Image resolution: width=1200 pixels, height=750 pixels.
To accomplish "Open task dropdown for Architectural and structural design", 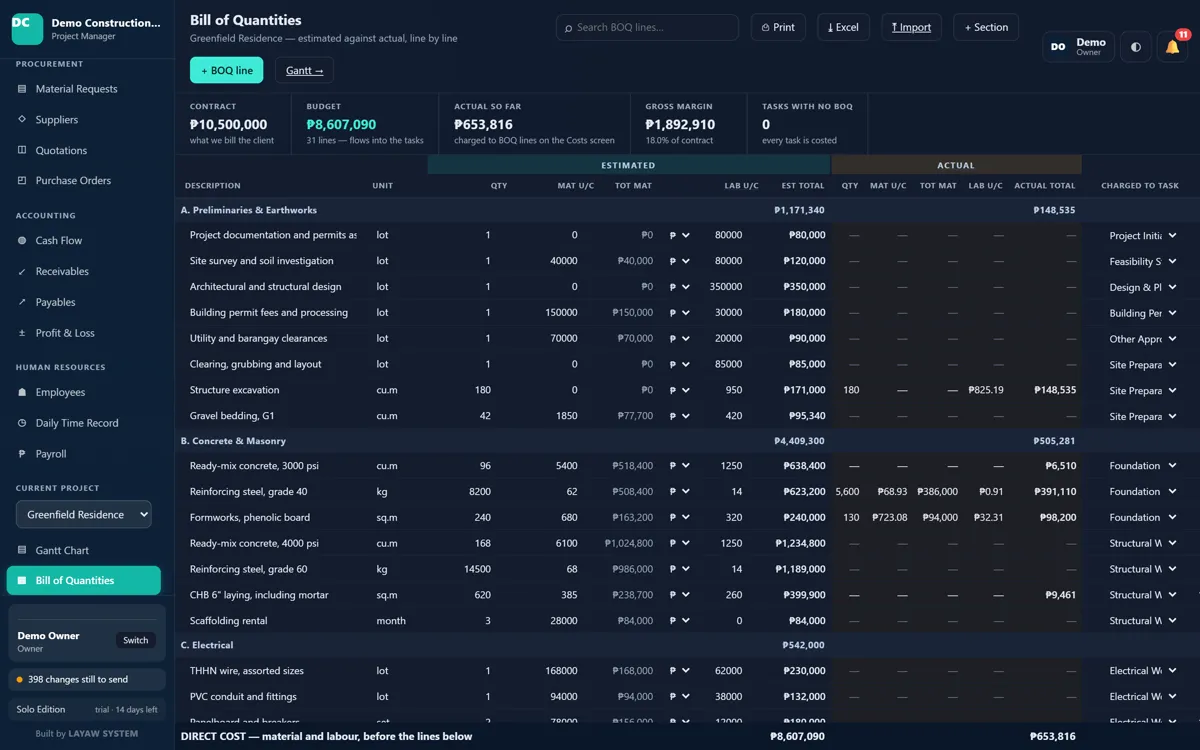I will click(x=1143, y=287).
